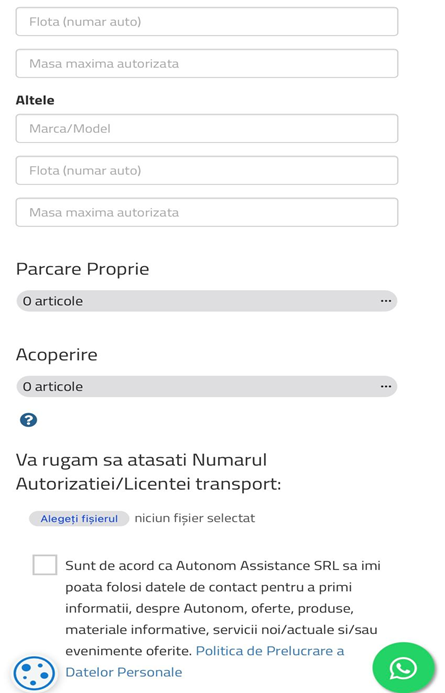Screen dimensions: 445x693
Task: Click the Acoperire heading
Action: click(x=57, y=354)
